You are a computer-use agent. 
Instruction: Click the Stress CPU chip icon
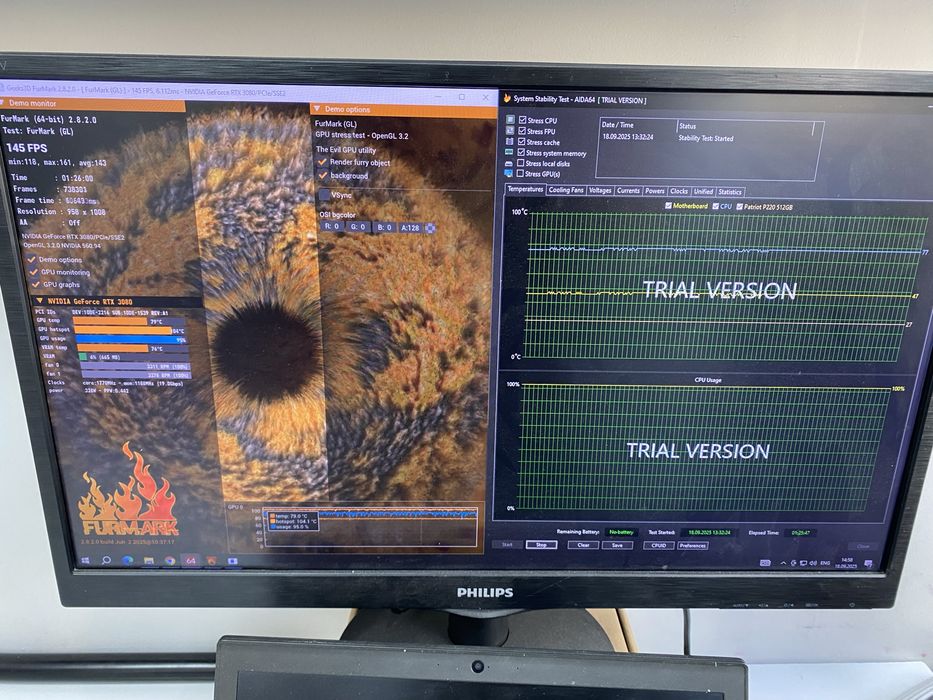pyautogui.click(x=510, y=120)
